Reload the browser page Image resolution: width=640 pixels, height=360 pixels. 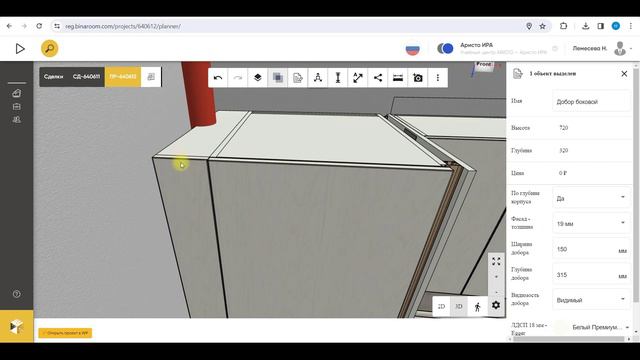pos(39,26)
